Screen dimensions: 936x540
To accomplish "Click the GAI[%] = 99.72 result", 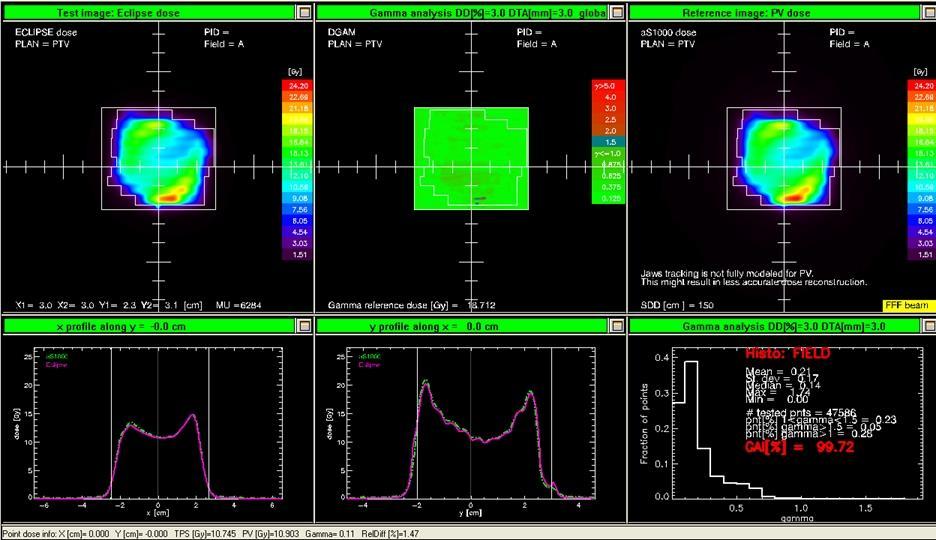I will coord(799,447).
